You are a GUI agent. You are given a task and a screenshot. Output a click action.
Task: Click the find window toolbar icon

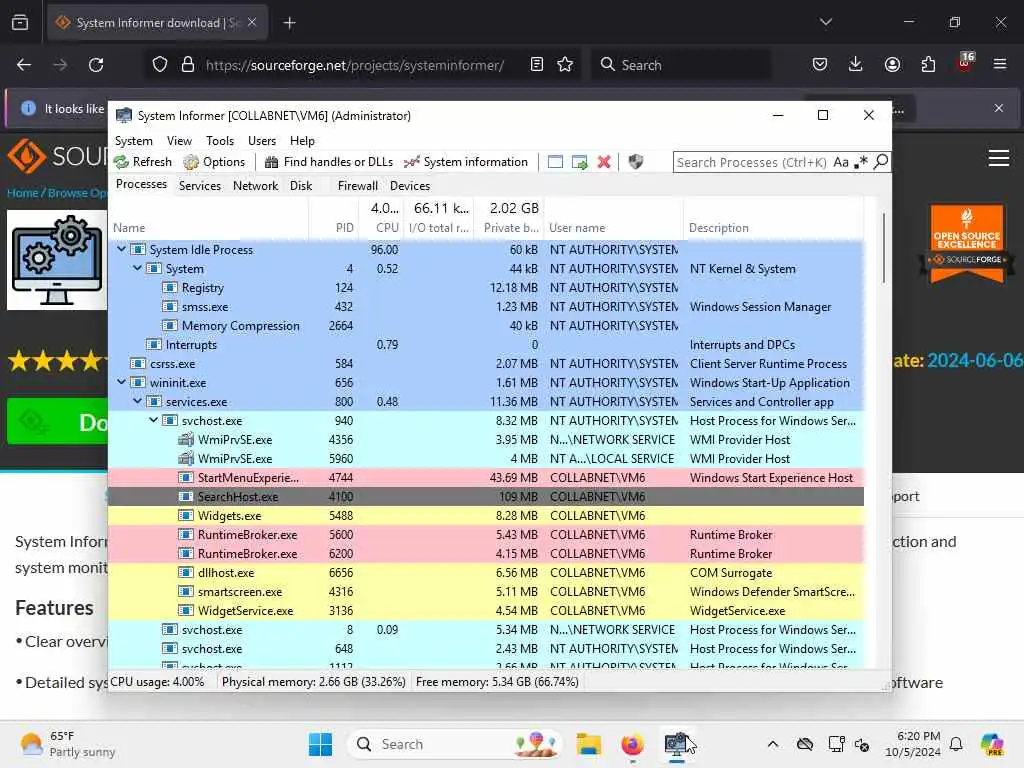point(555,162)
